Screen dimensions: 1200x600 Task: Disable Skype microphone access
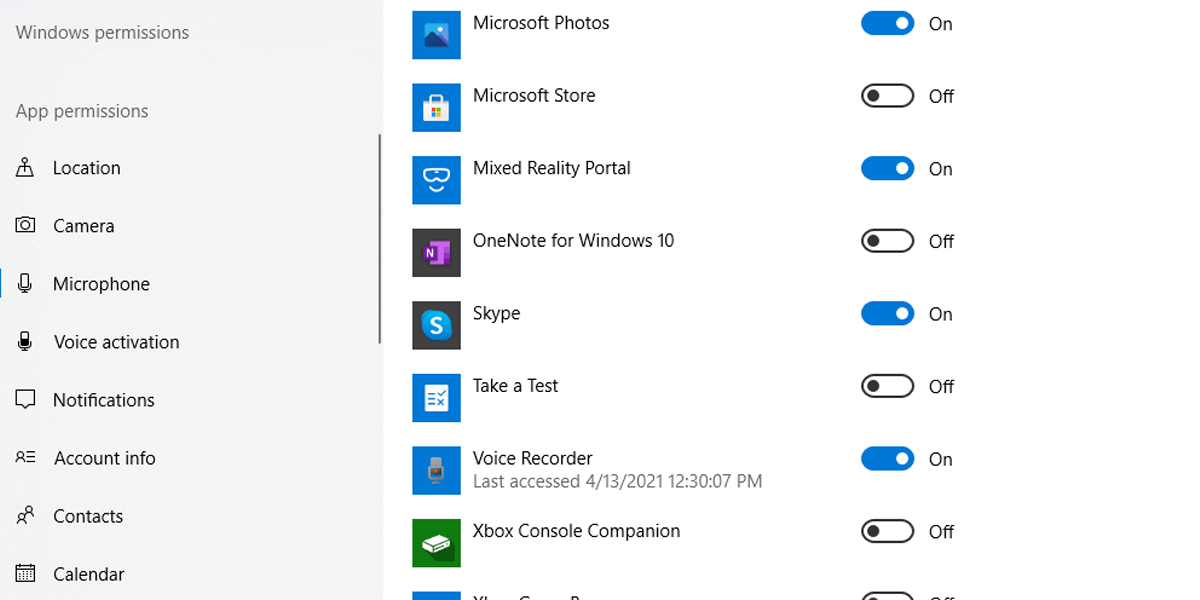(x=886, y=313)
